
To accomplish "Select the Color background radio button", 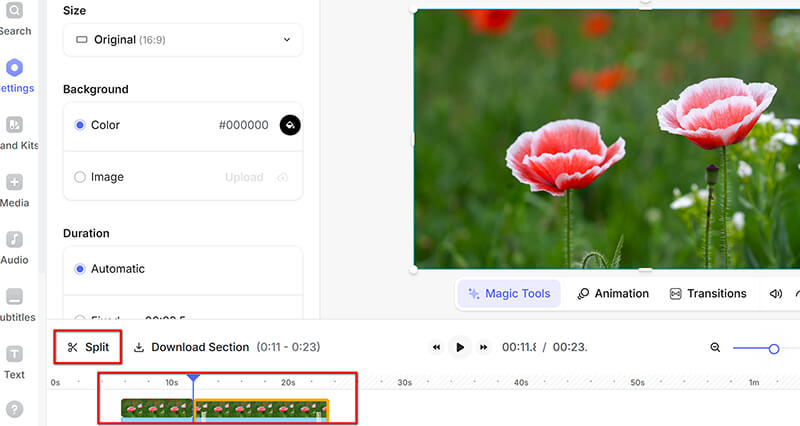I will pyautogui.click(x=80, y=125).
